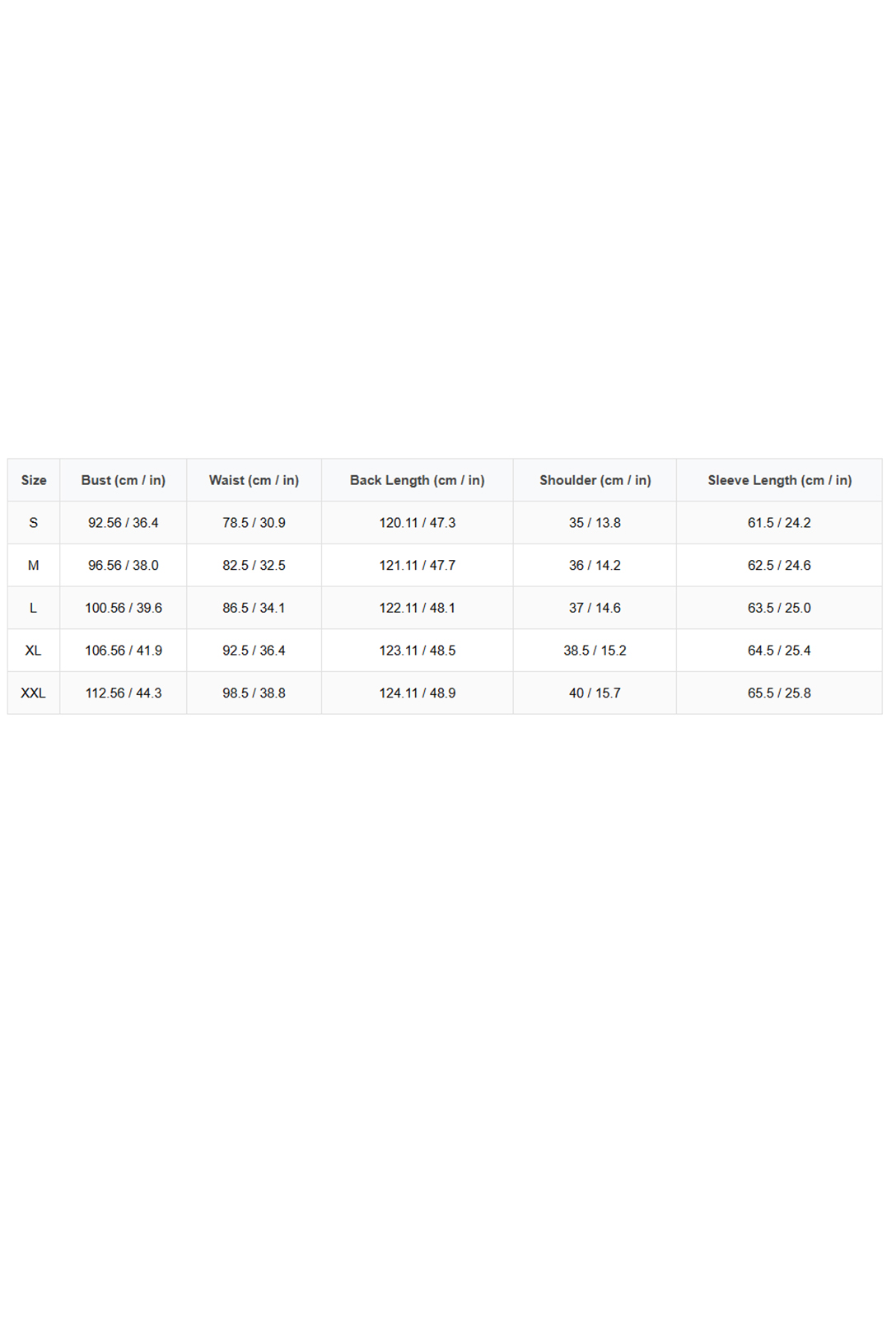
Task: Click sleeve length value 63.5 / 25.0
Action: (779, 608)
